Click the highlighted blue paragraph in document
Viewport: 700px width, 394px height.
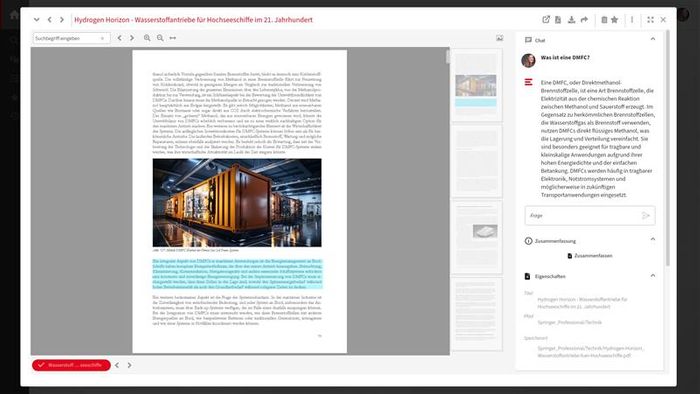pos(237,274)
